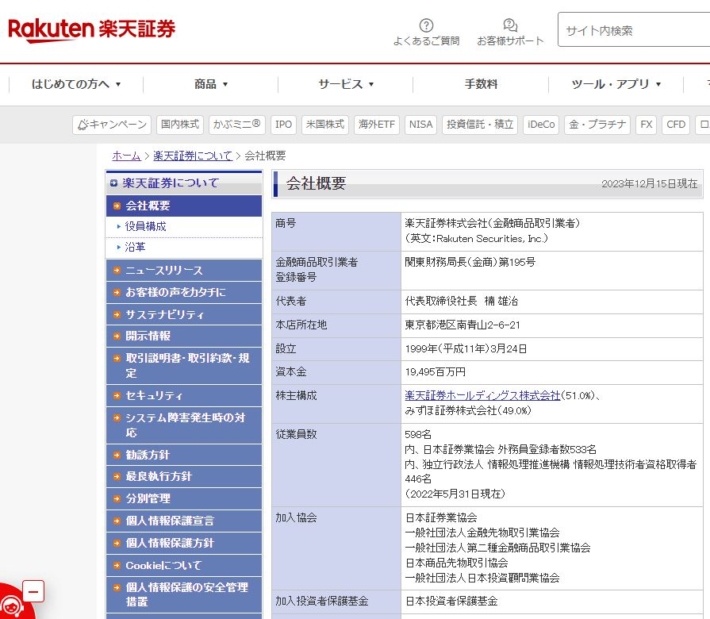Select the 2023年12月15日現在 date text
The height and width of the screenshot is (619, 710).
tap(649, 183)
